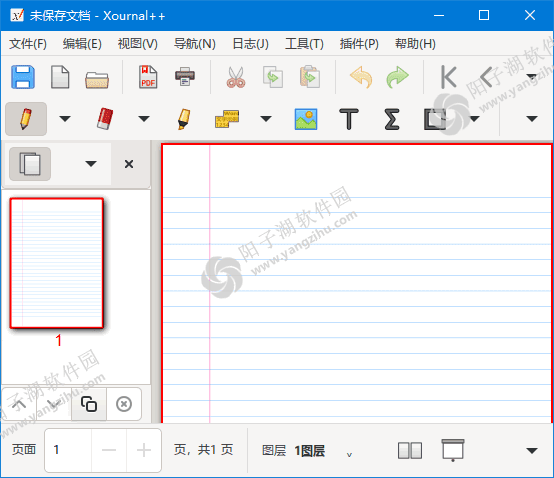Redo with the green arrow icon
This screenshot has width=554, height=478.
click(x=397, y=77)
